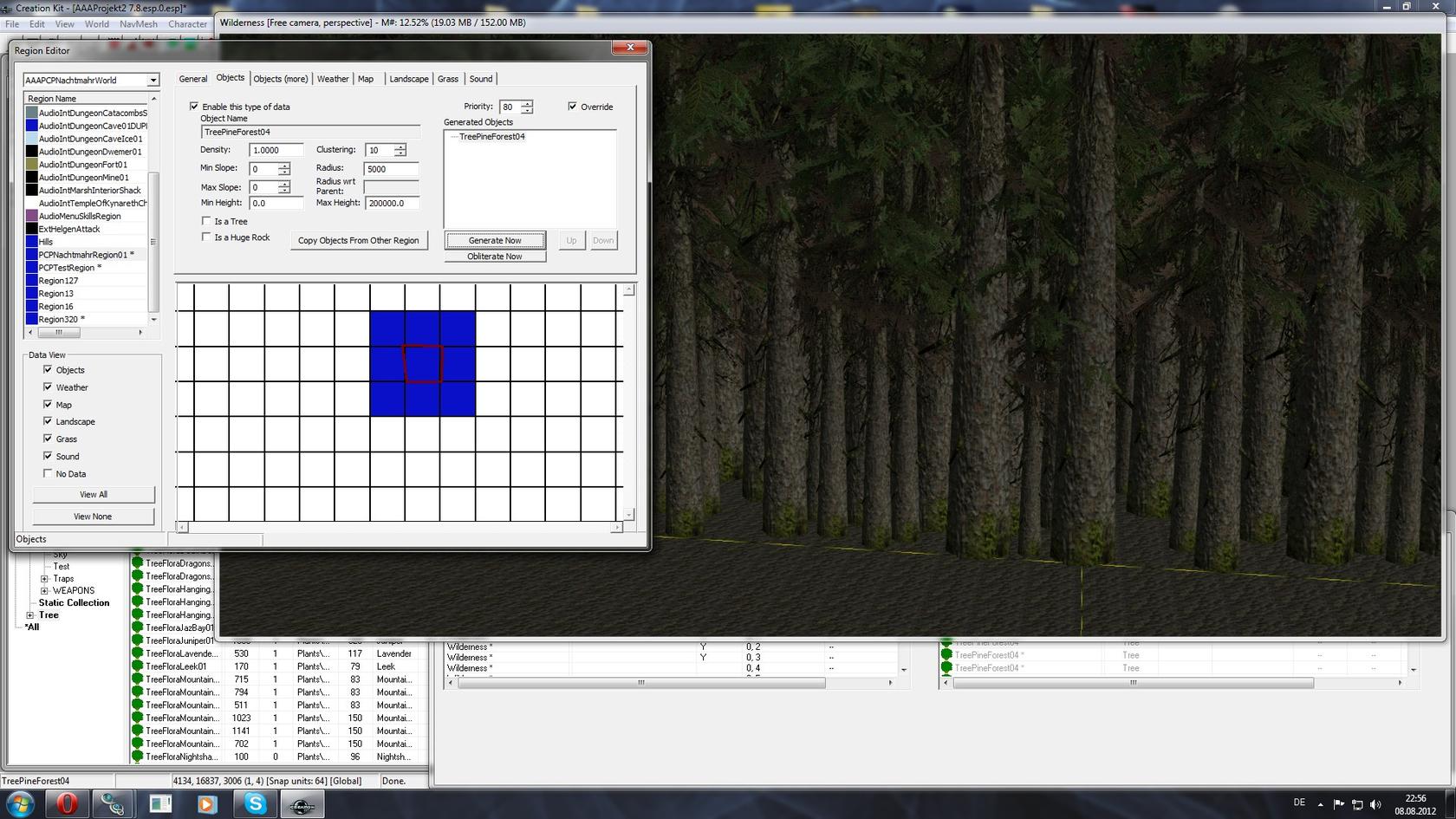Click the volume speaker tray icon
Viewport: 1456px width, 819px height.
point(1375,804)
